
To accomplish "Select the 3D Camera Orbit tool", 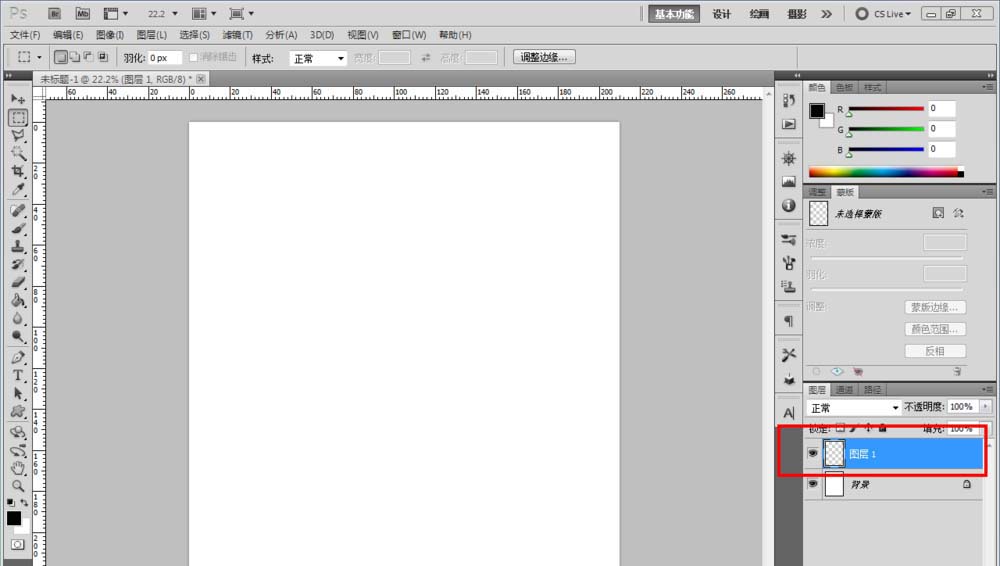I will click(18, 451).
